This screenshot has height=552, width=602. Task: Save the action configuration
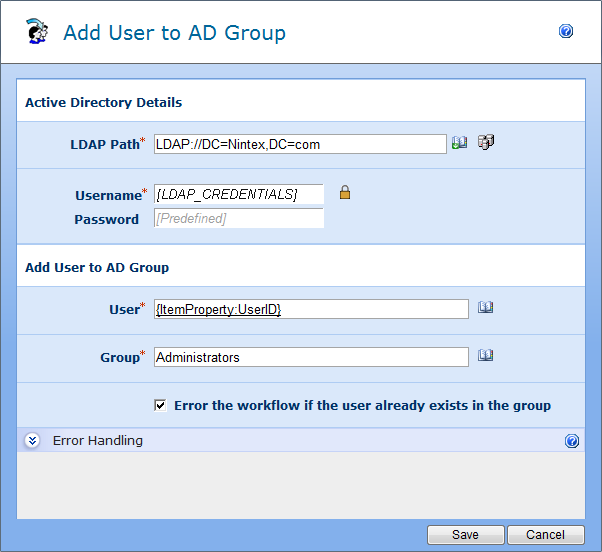[x=465, y=535]
